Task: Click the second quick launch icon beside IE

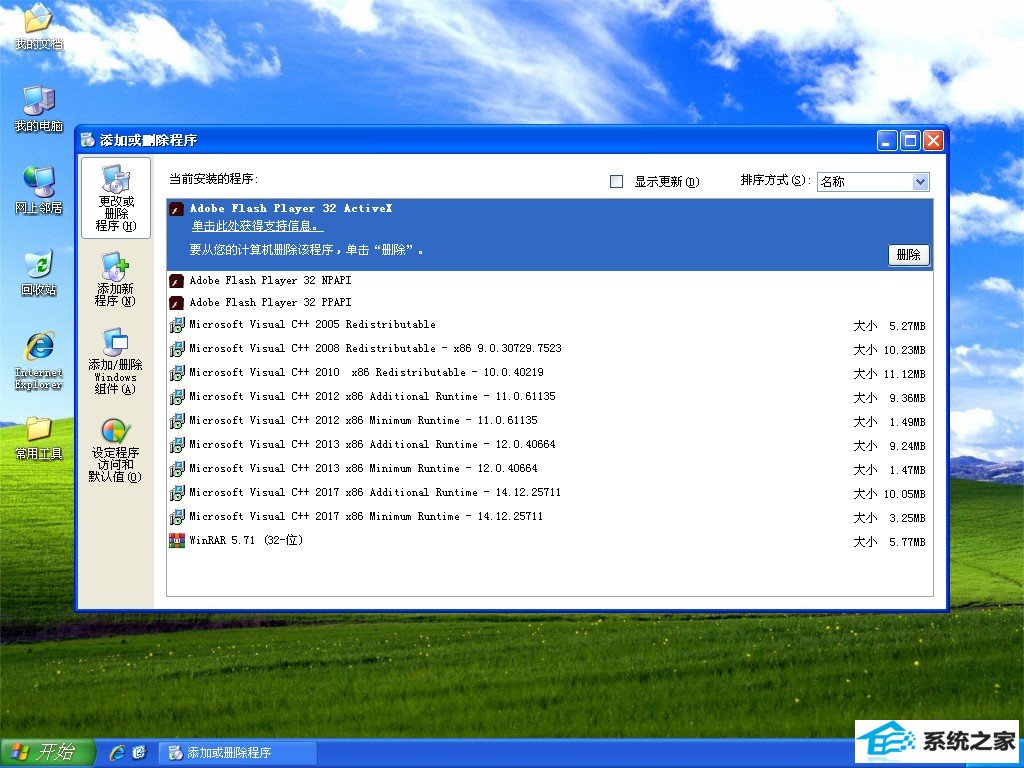Action: point(139,752)
